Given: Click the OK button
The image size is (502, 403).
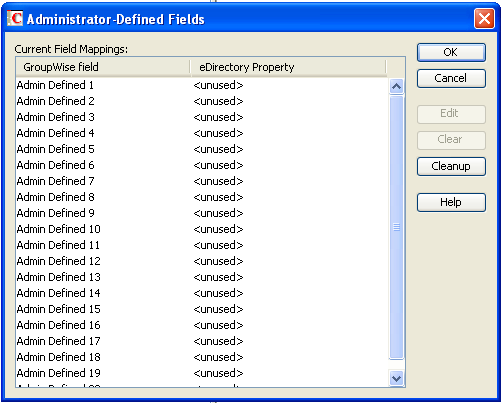Looking at the screenshot, I should (451, 52).
